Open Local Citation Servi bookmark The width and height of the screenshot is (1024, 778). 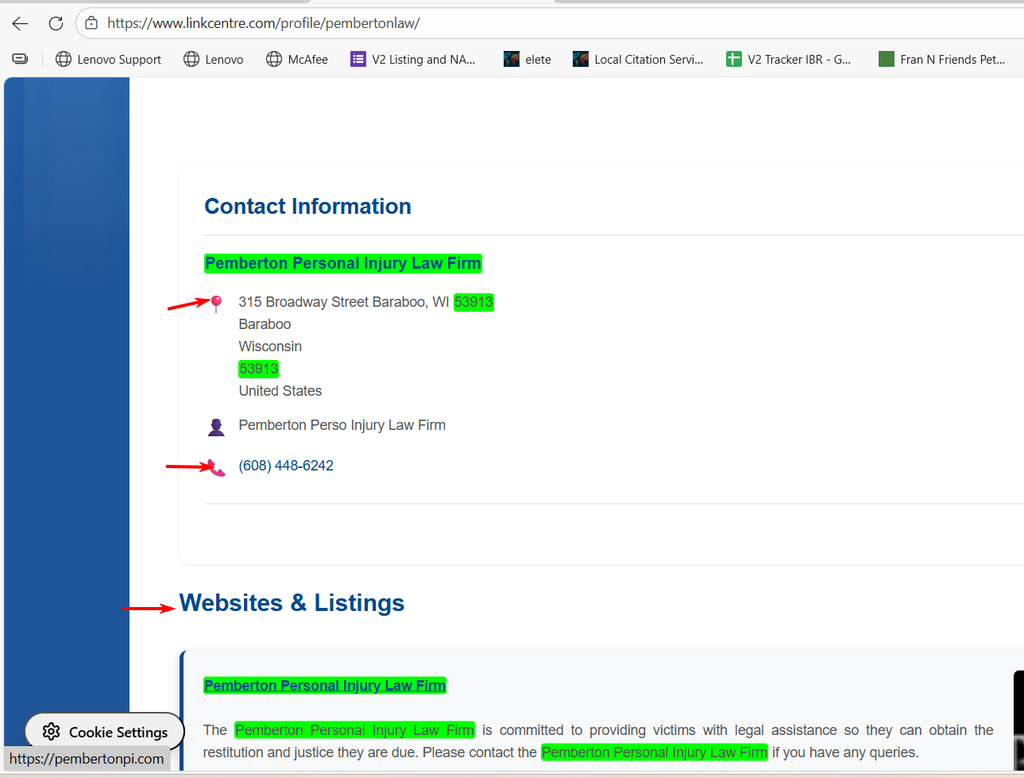pyautogui.click(x=638, y=59)
